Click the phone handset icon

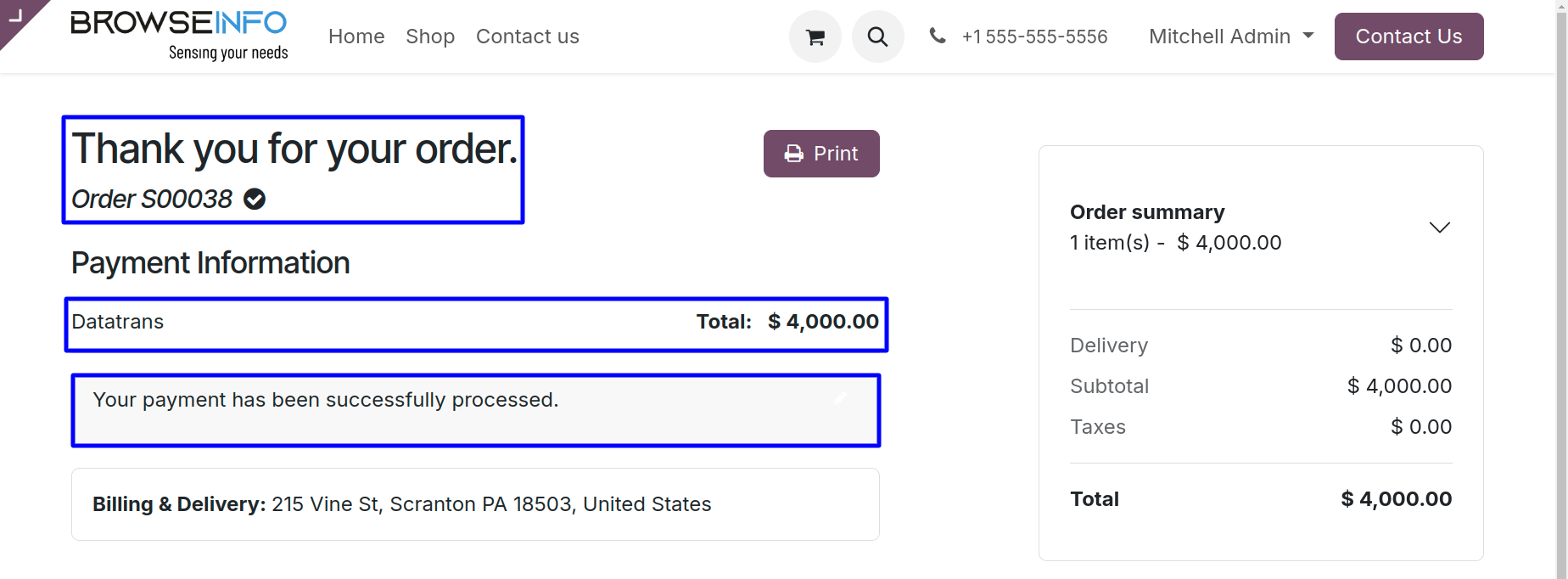(938, 36)
